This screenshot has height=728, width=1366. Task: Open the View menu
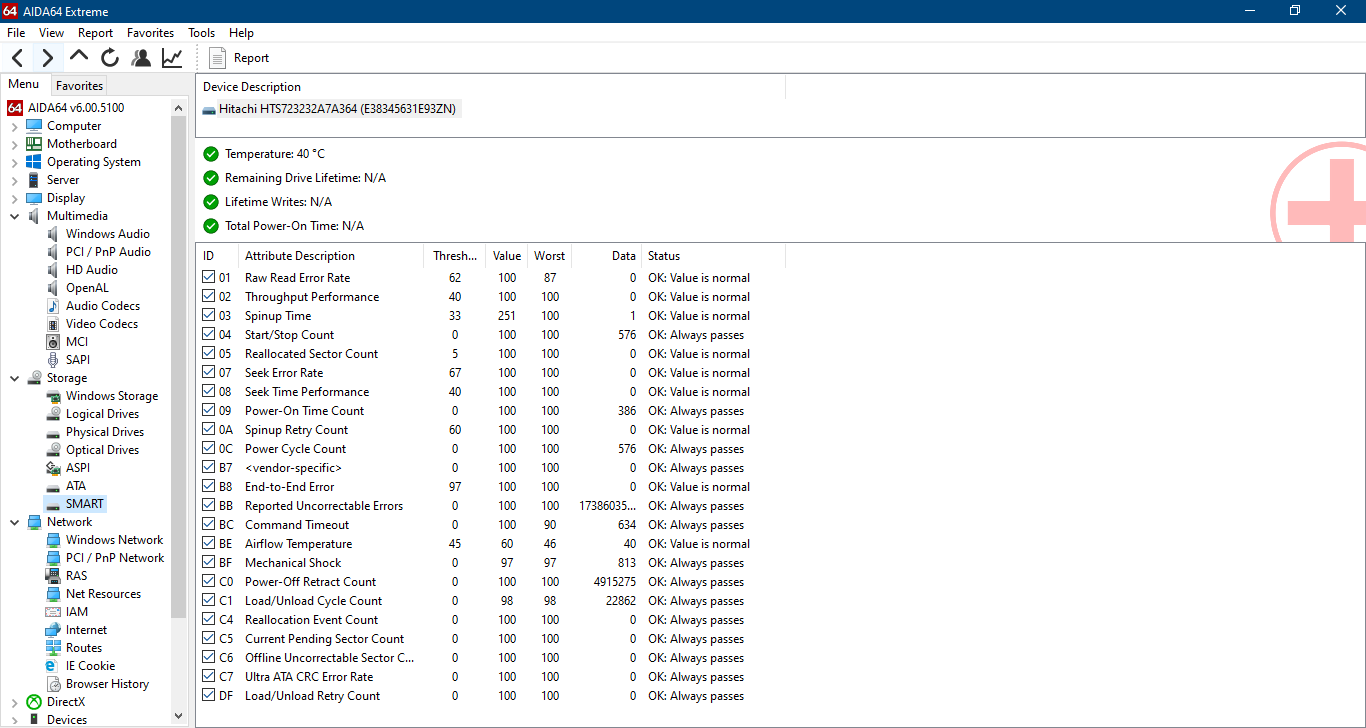click(52, 33)
